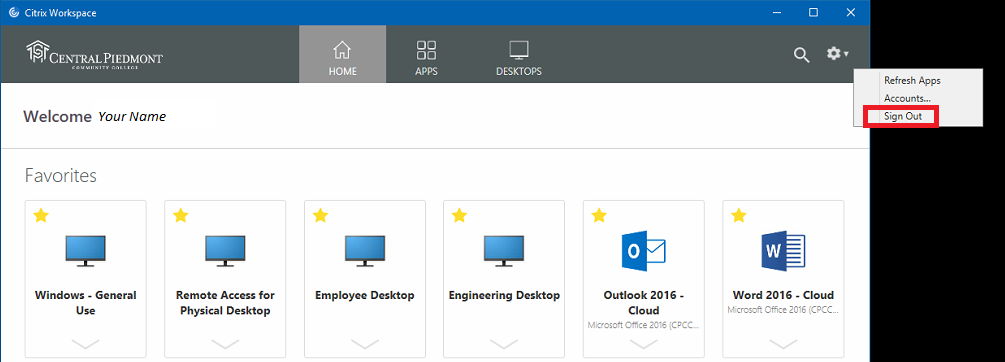Expand details chevron for Windows - General Use
The width and height of the screenshot is (1005, 362).
(85, 344)
